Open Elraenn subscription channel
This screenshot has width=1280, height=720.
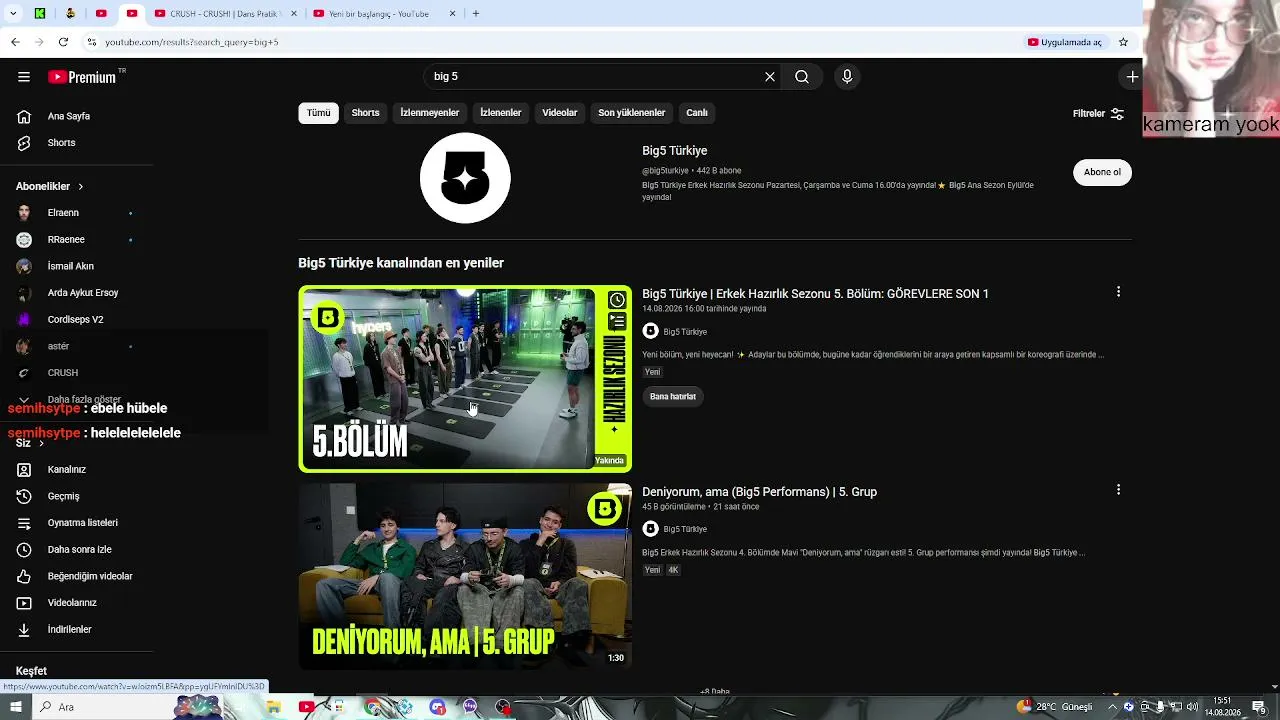click(63, 213)
